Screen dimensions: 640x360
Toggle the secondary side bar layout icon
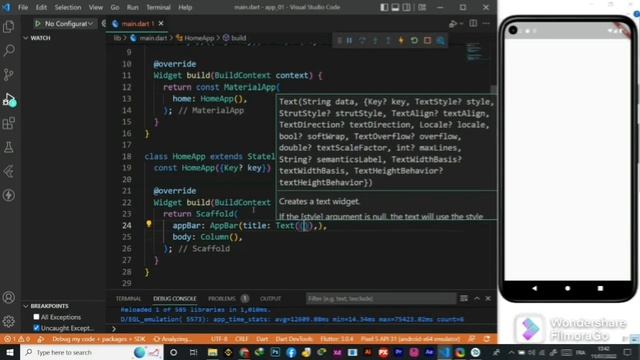[x=407, y=7]
